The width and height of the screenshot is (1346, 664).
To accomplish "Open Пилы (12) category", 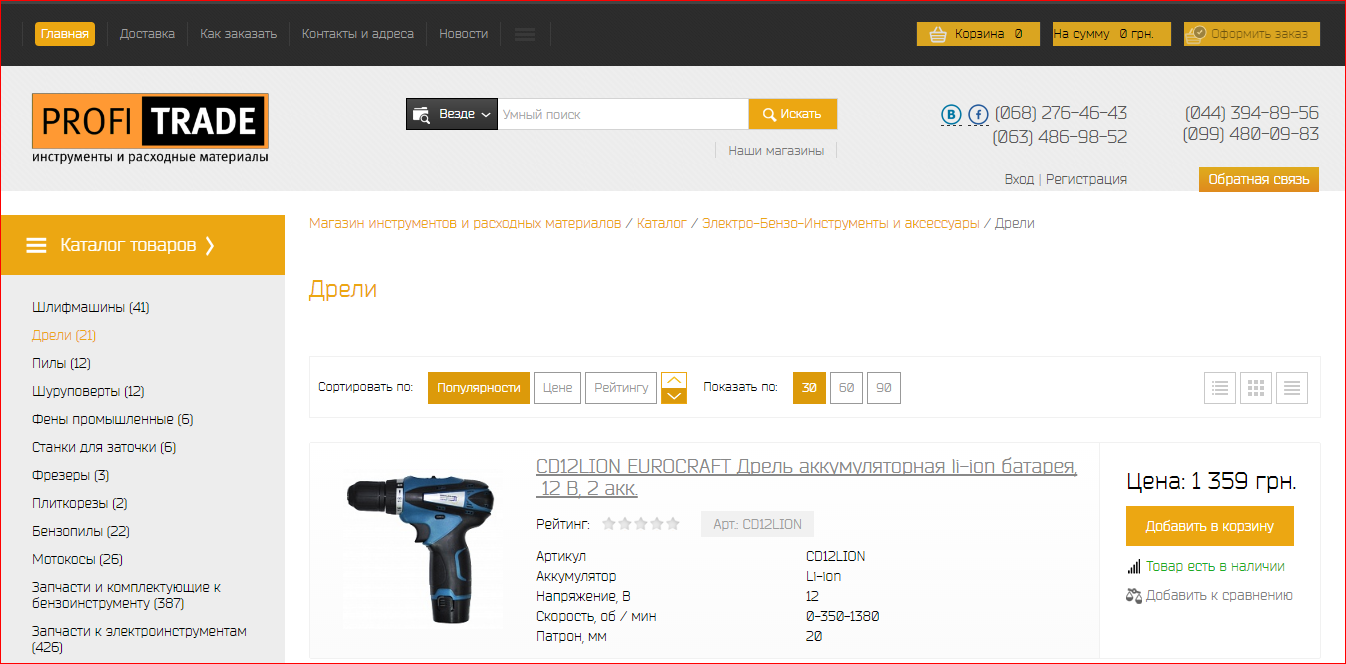I will click(61, 363).
